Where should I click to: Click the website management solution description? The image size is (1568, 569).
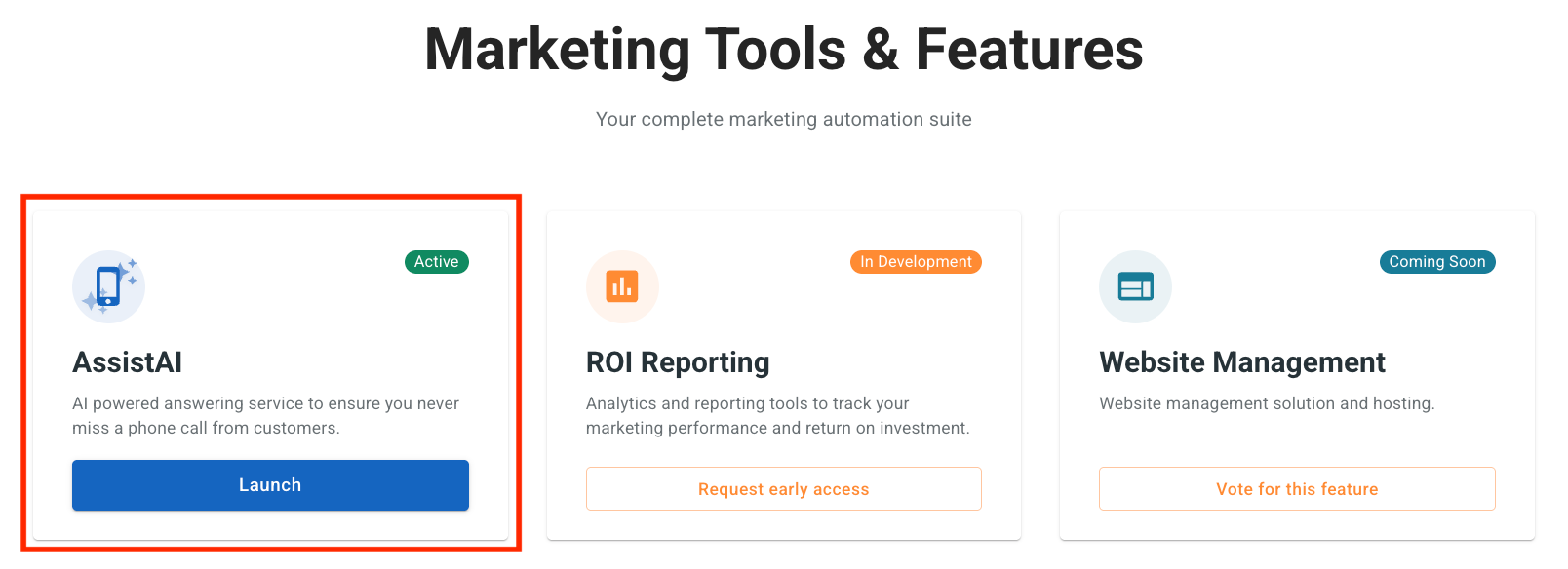tap(1266, 403)
